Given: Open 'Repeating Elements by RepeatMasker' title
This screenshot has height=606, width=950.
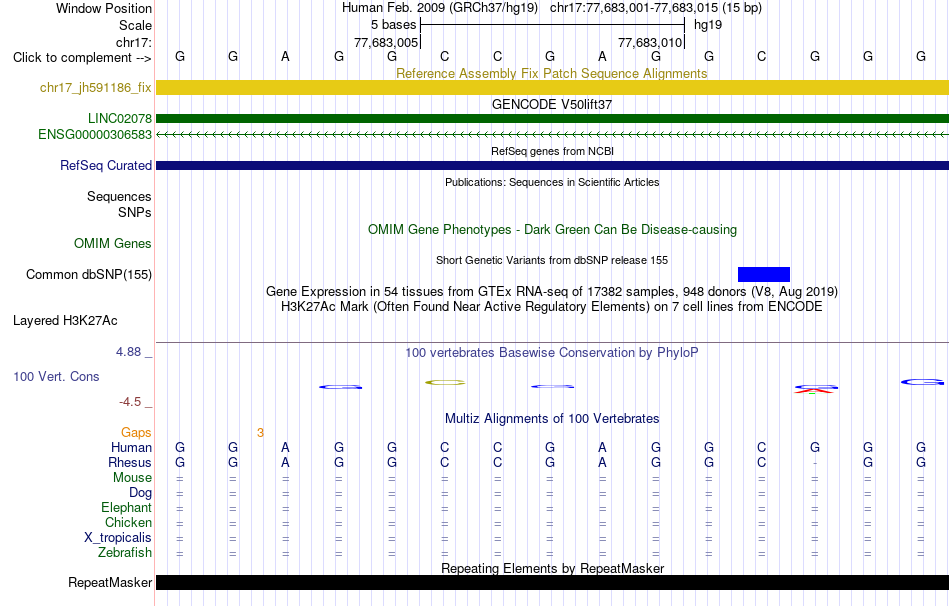Looking at the screenshot, I should (x=553, y=568).
